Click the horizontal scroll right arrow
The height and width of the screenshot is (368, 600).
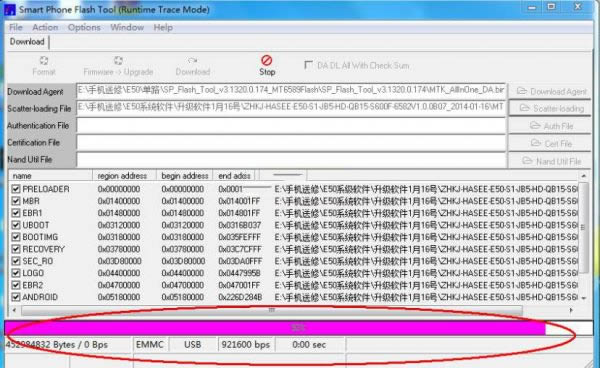[571, 310]
